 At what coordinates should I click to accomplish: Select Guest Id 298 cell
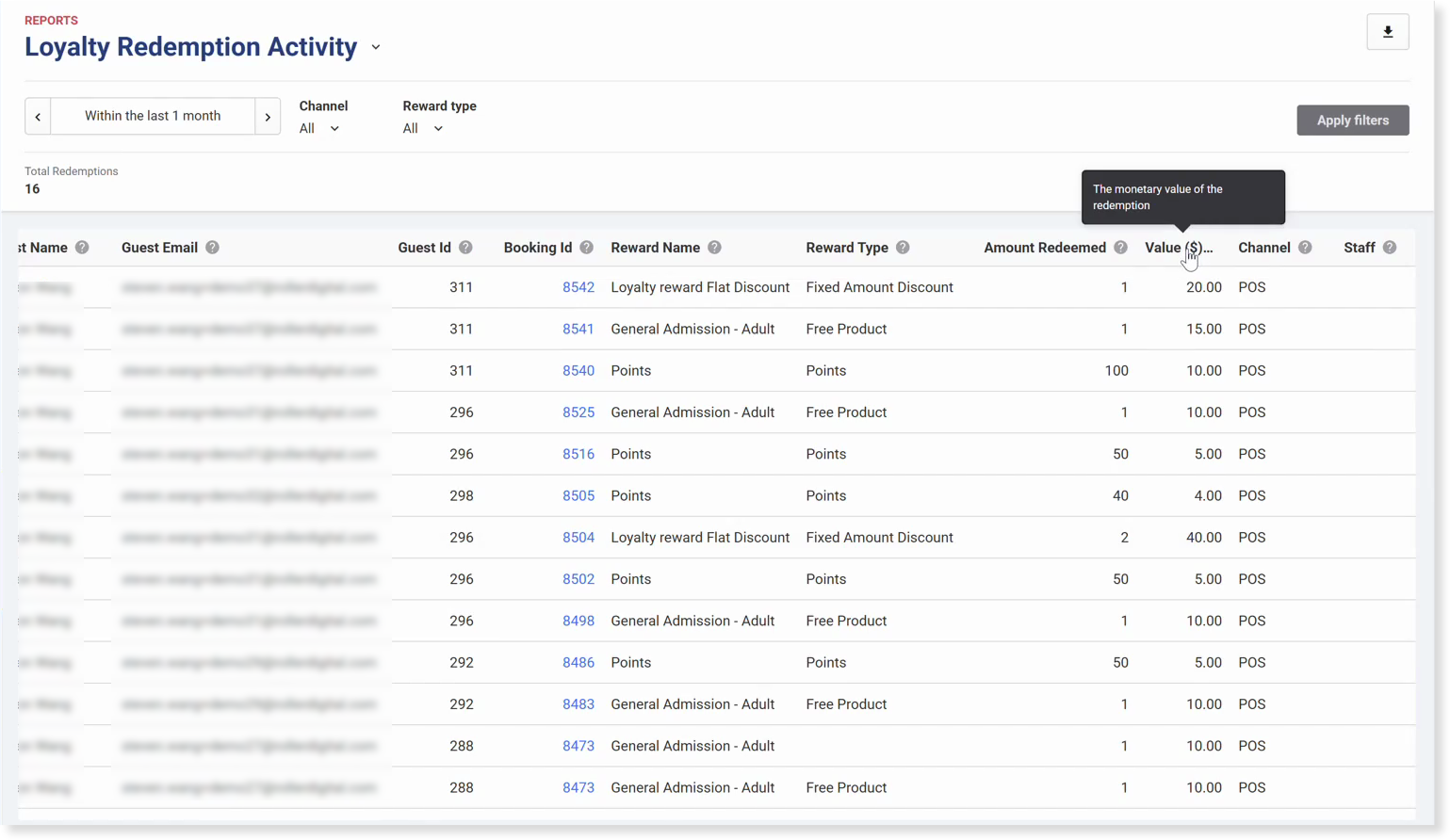coord(462,496)
